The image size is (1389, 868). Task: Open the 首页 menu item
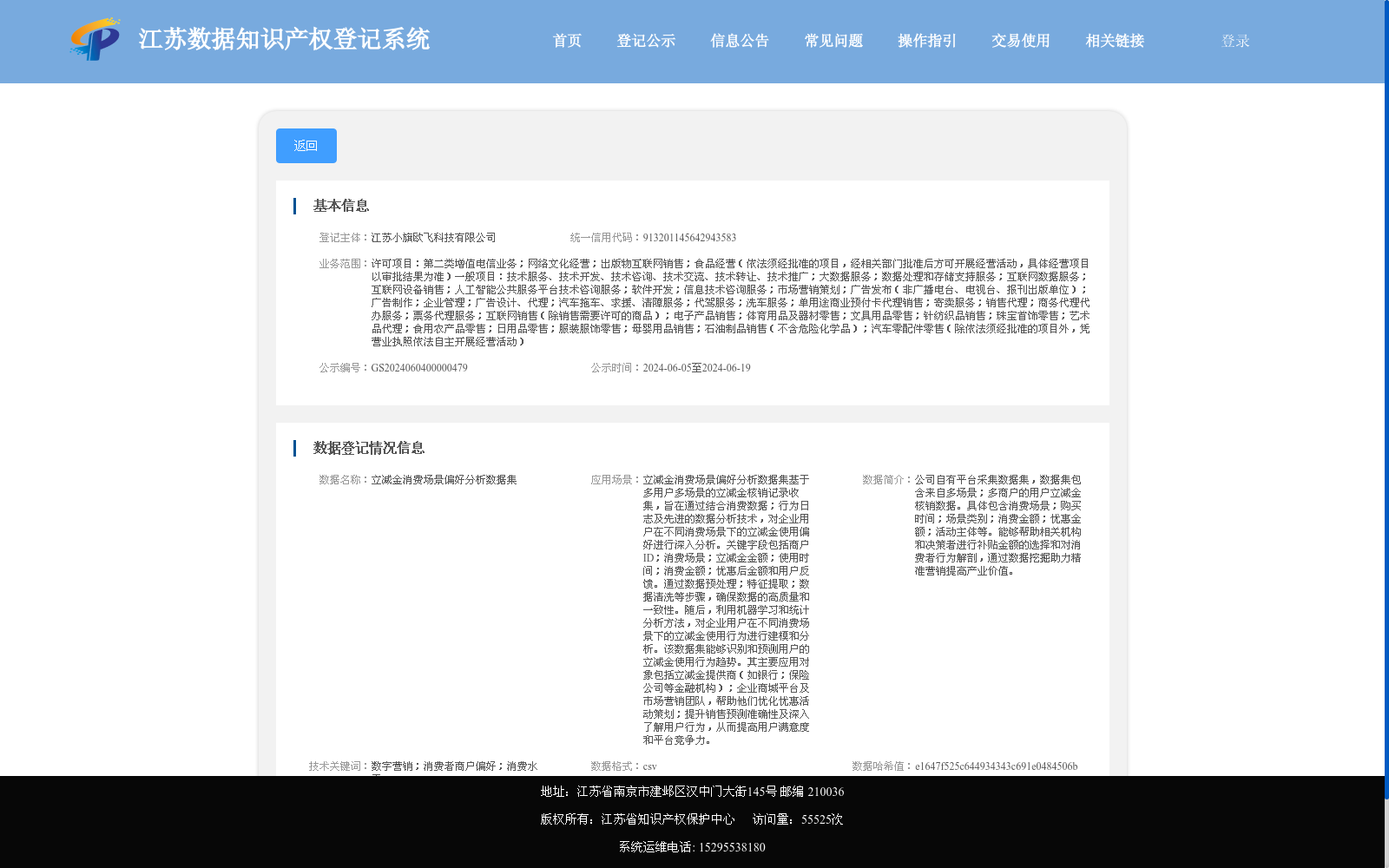(568, 41)
